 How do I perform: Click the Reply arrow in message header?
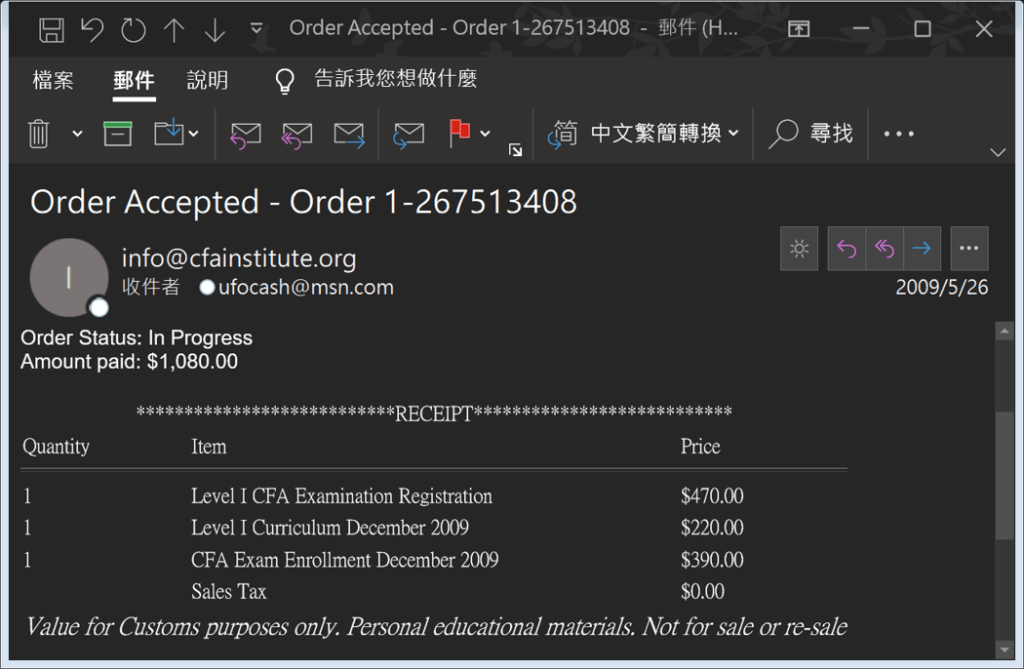pos(847,249)
